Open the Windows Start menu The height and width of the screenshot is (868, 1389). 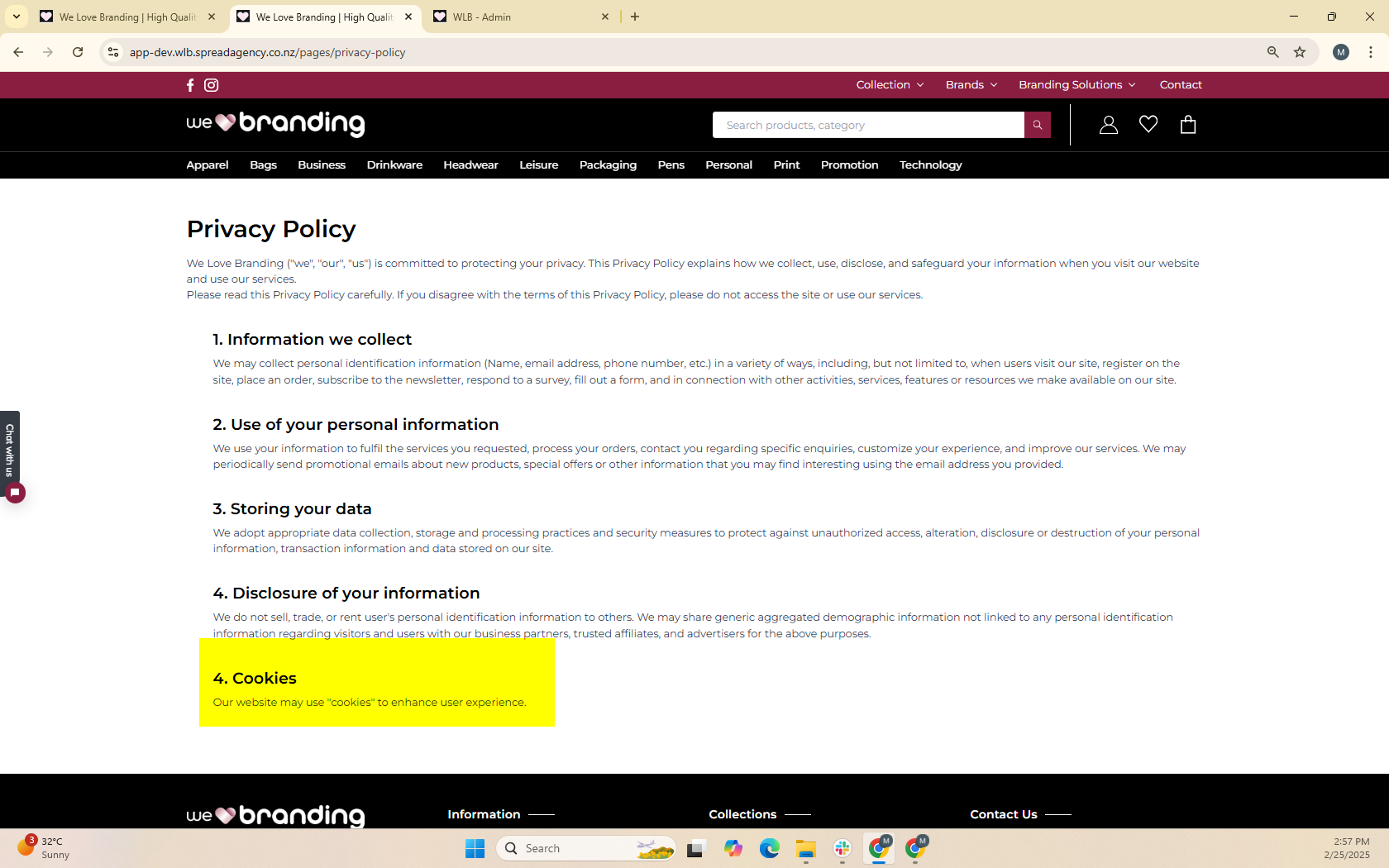click(475, 848)
